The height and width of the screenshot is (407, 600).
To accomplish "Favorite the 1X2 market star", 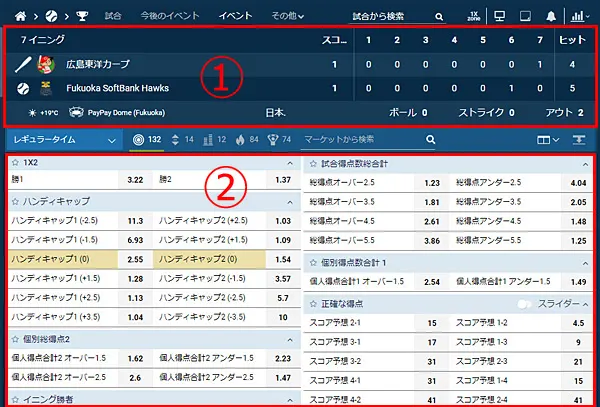I will pyautogui.click(x=15, y=163).
